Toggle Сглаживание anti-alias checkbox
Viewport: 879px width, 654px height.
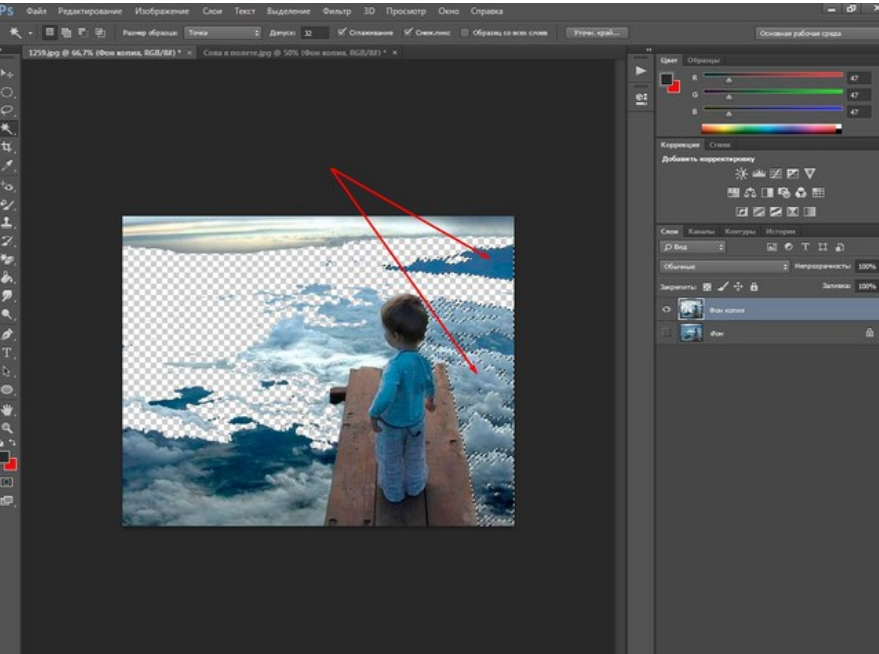[341, 33]
